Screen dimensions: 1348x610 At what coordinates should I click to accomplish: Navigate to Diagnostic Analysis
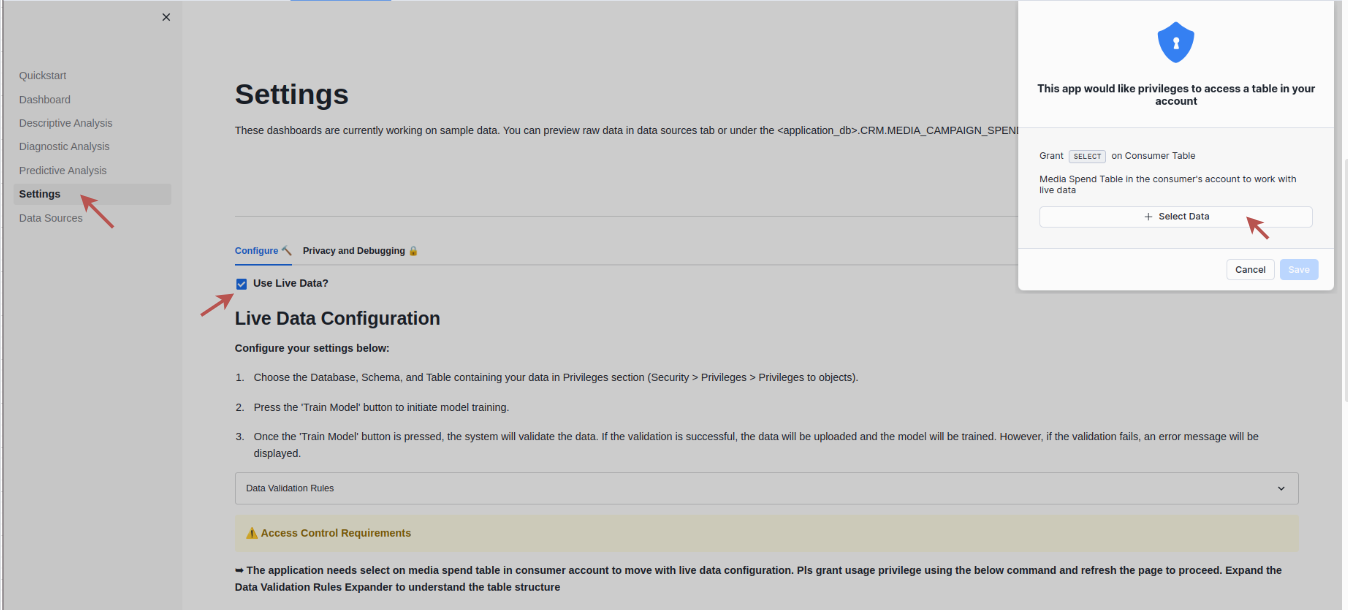(x=64, y=147)
